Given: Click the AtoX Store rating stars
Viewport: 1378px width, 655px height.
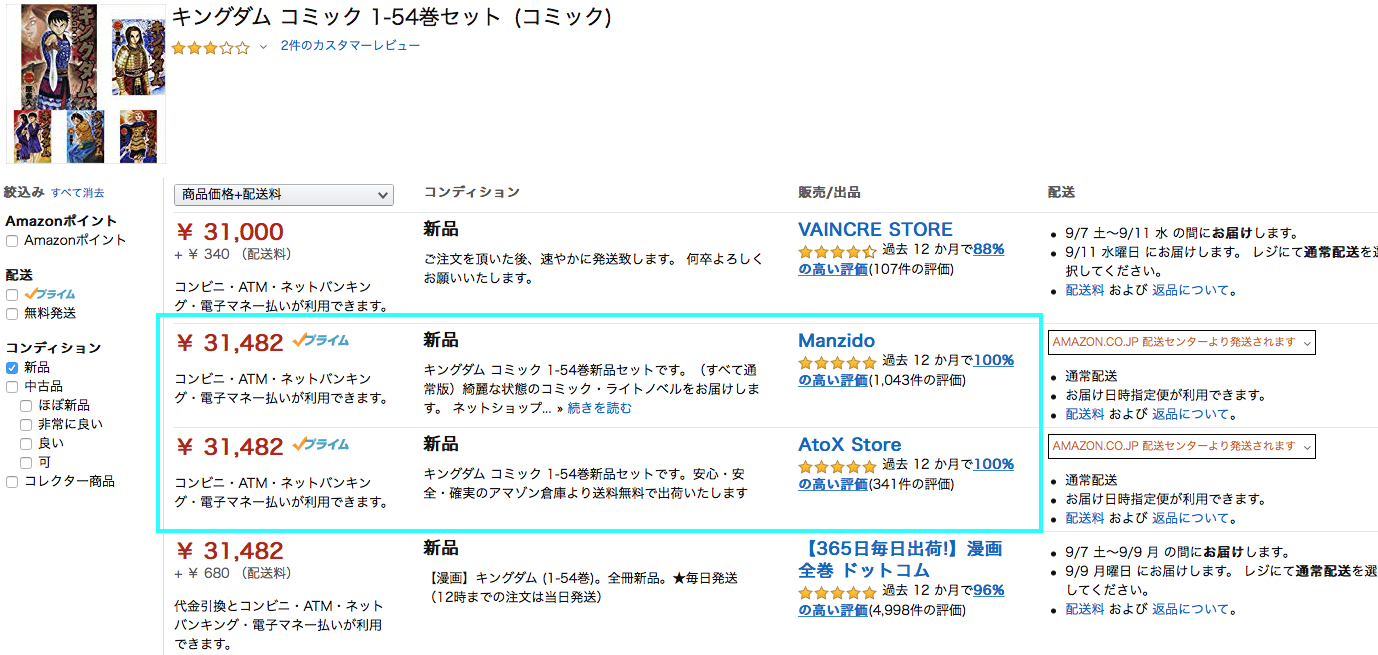Looking at the screenshot, I should click(x=837, y=465).
